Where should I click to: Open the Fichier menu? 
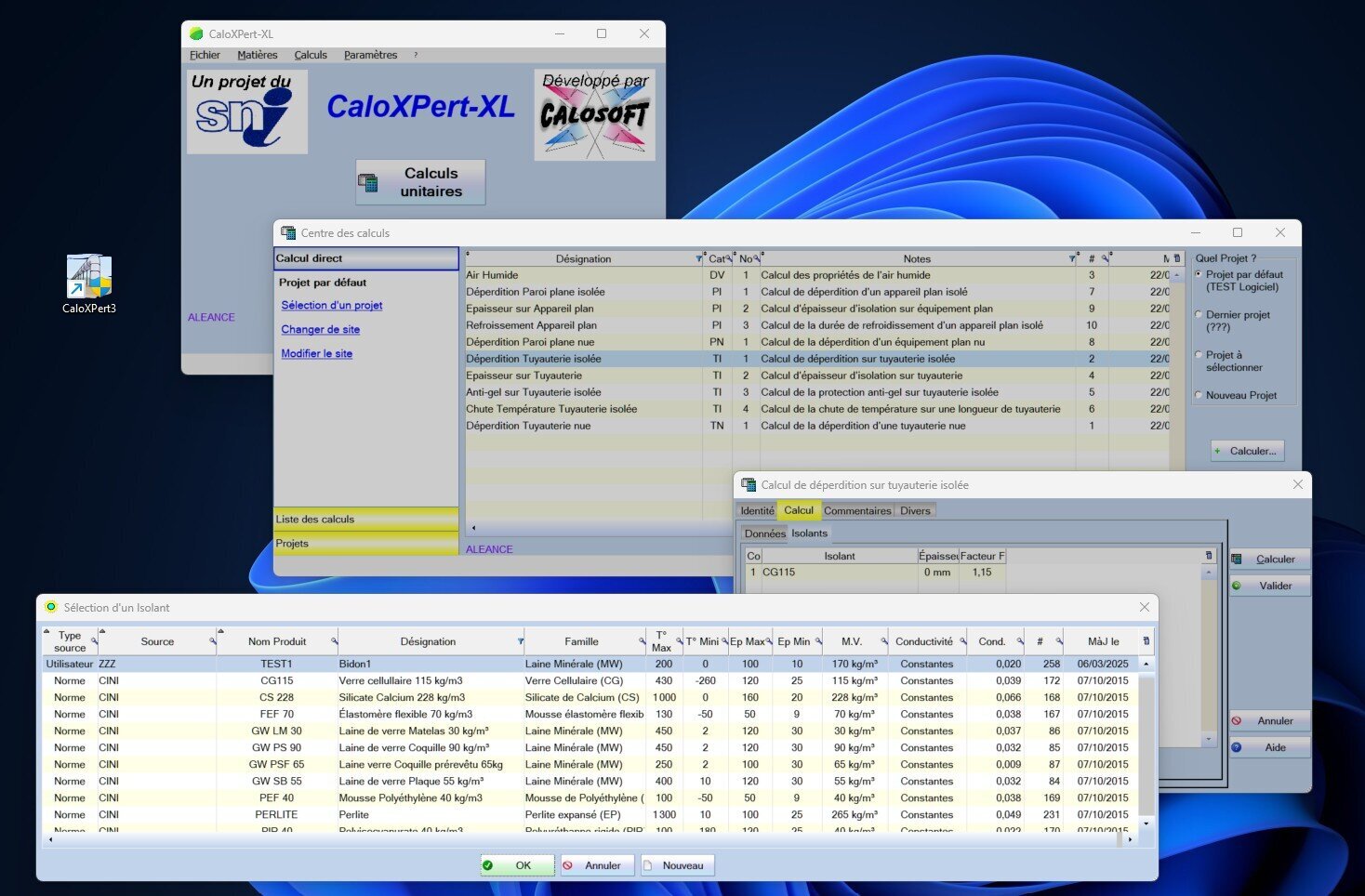pos(205,55)
